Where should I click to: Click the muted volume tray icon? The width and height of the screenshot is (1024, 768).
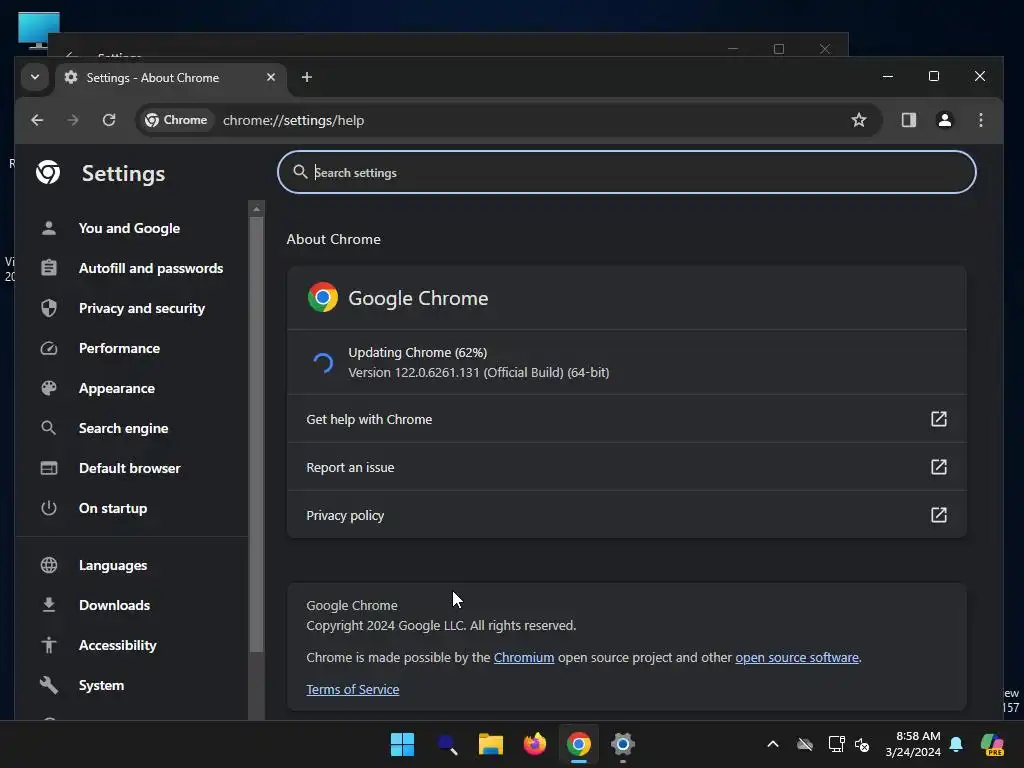(863, 744)
